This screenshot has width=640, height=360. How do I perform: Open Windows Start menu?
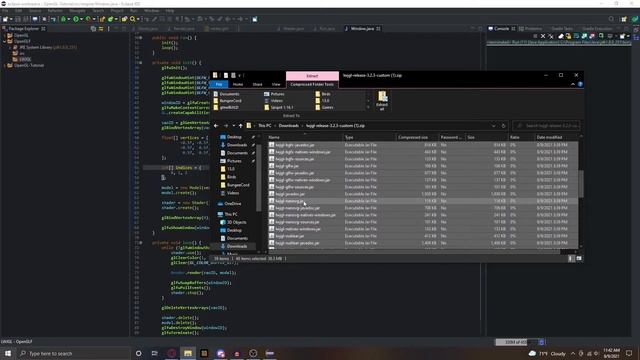pyautogui.click(x=8, y=353)
